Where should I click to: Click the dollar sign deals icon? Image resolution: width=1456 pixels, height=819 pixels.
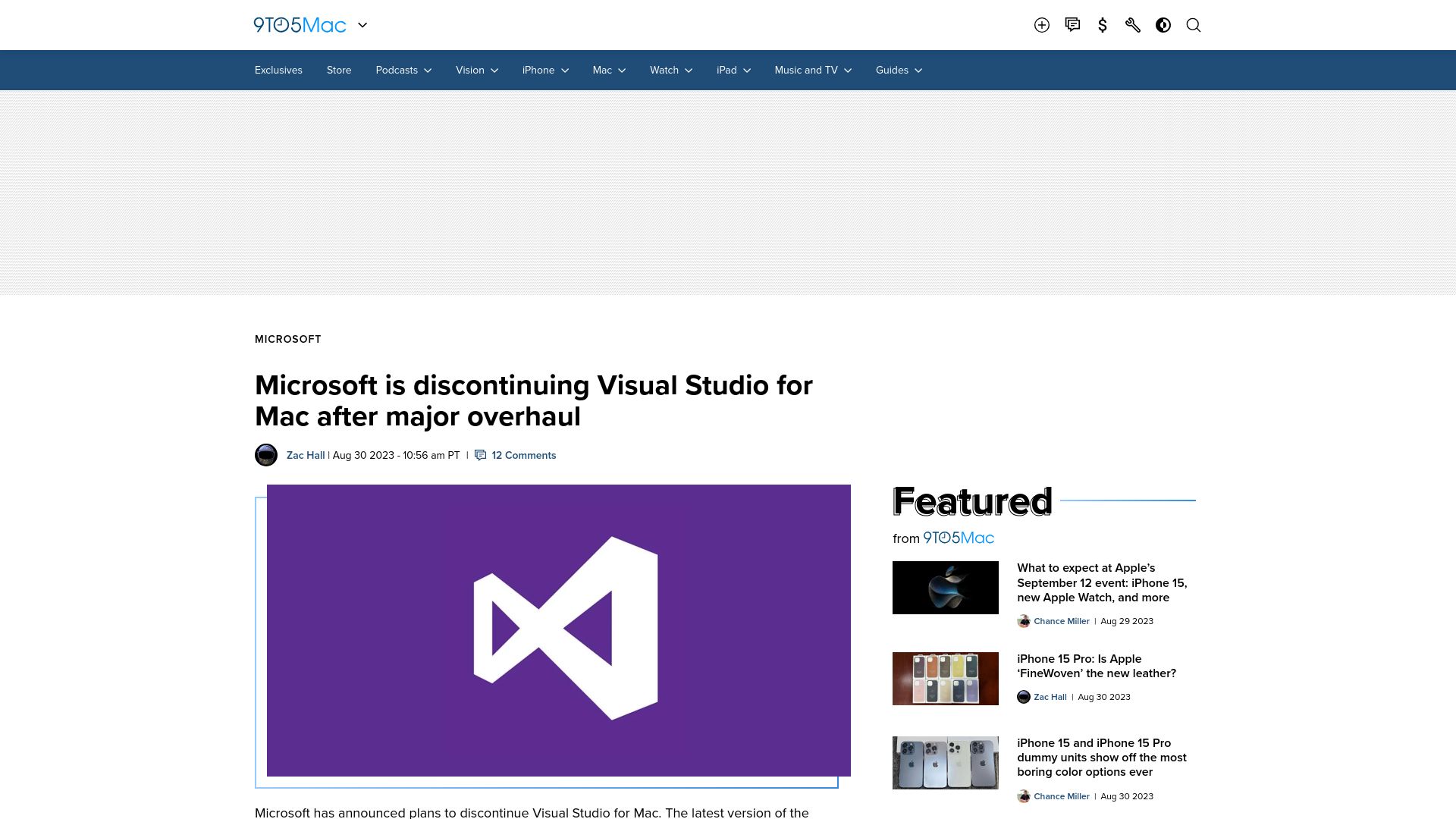coord(1103,25)
